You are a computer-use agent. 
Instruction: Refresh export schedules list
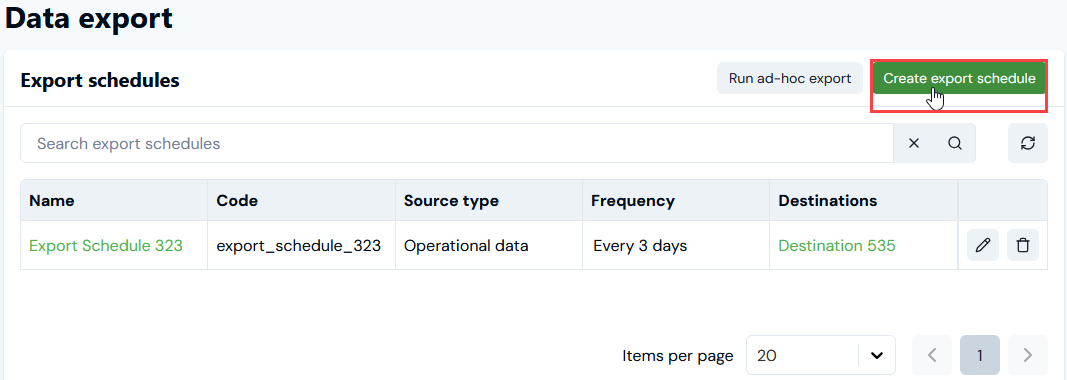pyautogui.click(x=1028, y=143)
